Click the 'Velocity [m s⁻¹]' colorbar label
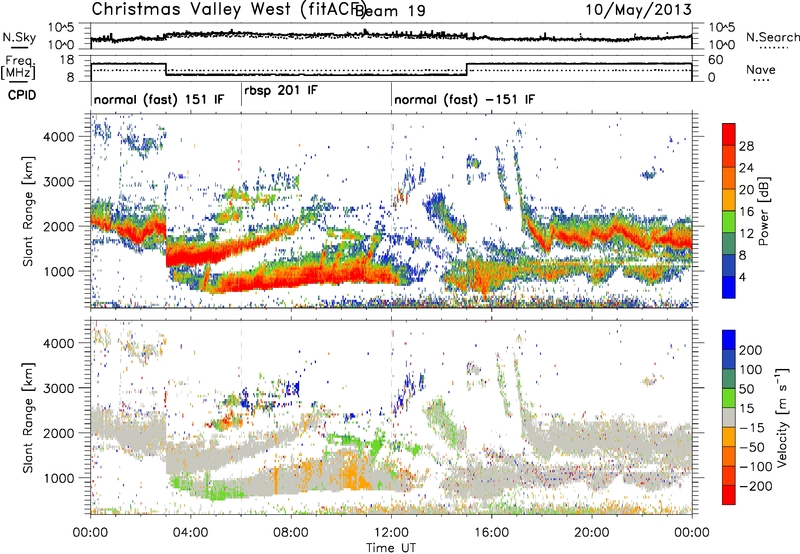800x554 pixels. point(781,417)
